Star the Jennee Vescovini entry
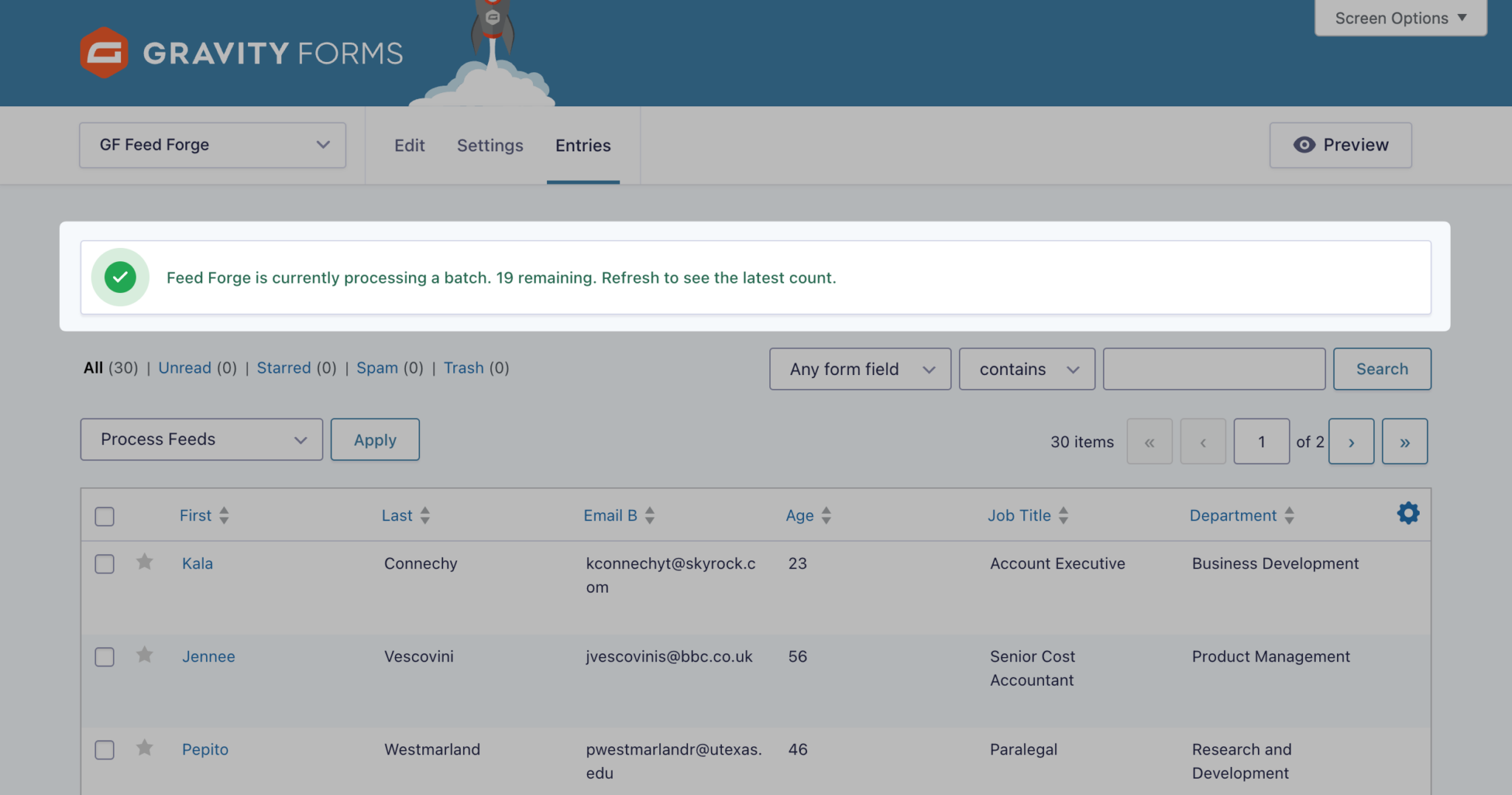This screenshot has height=795, width=1512. (145, 655)
